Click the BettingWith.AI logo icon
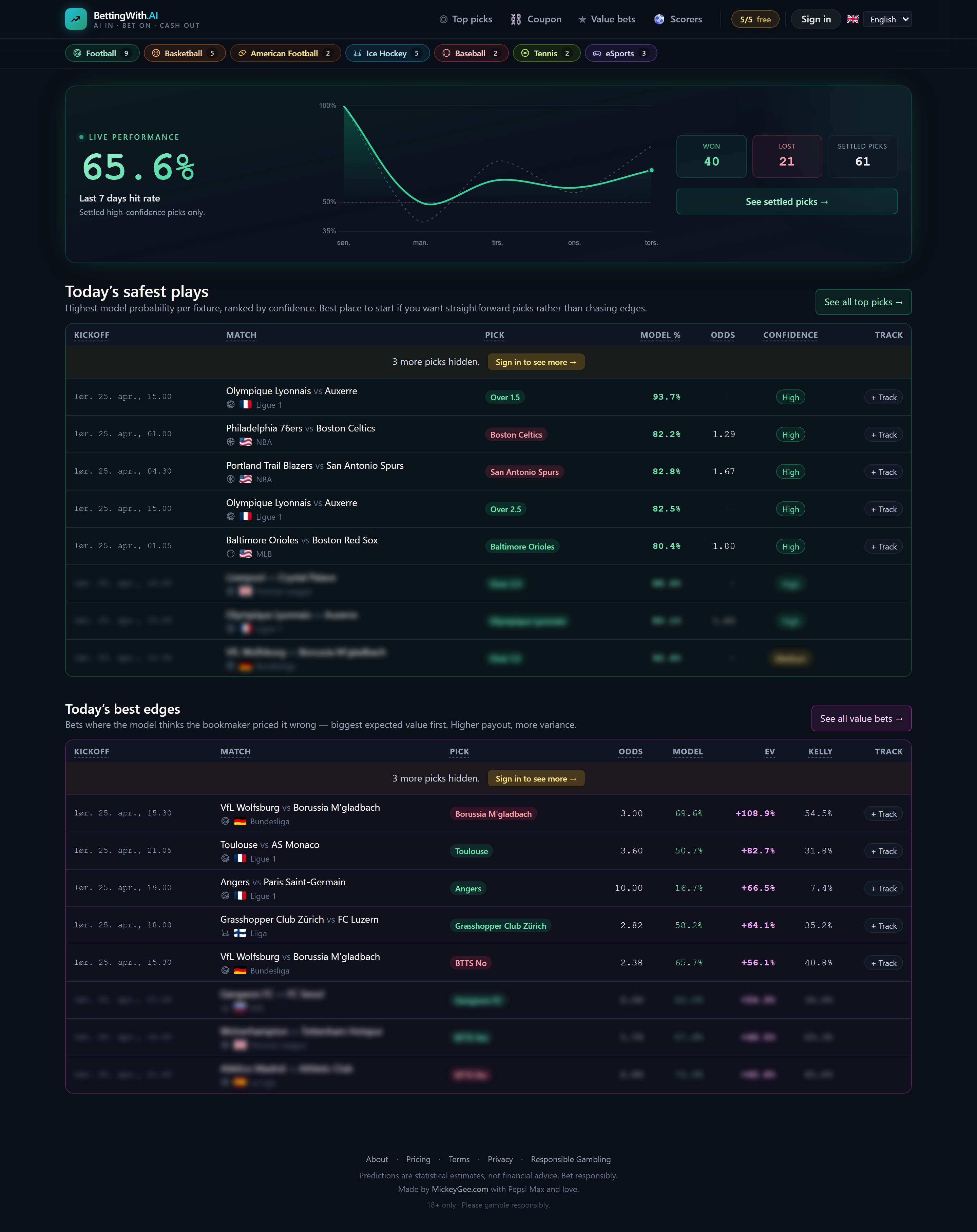This screenshot has height=1232, width=977. [76, 19]
